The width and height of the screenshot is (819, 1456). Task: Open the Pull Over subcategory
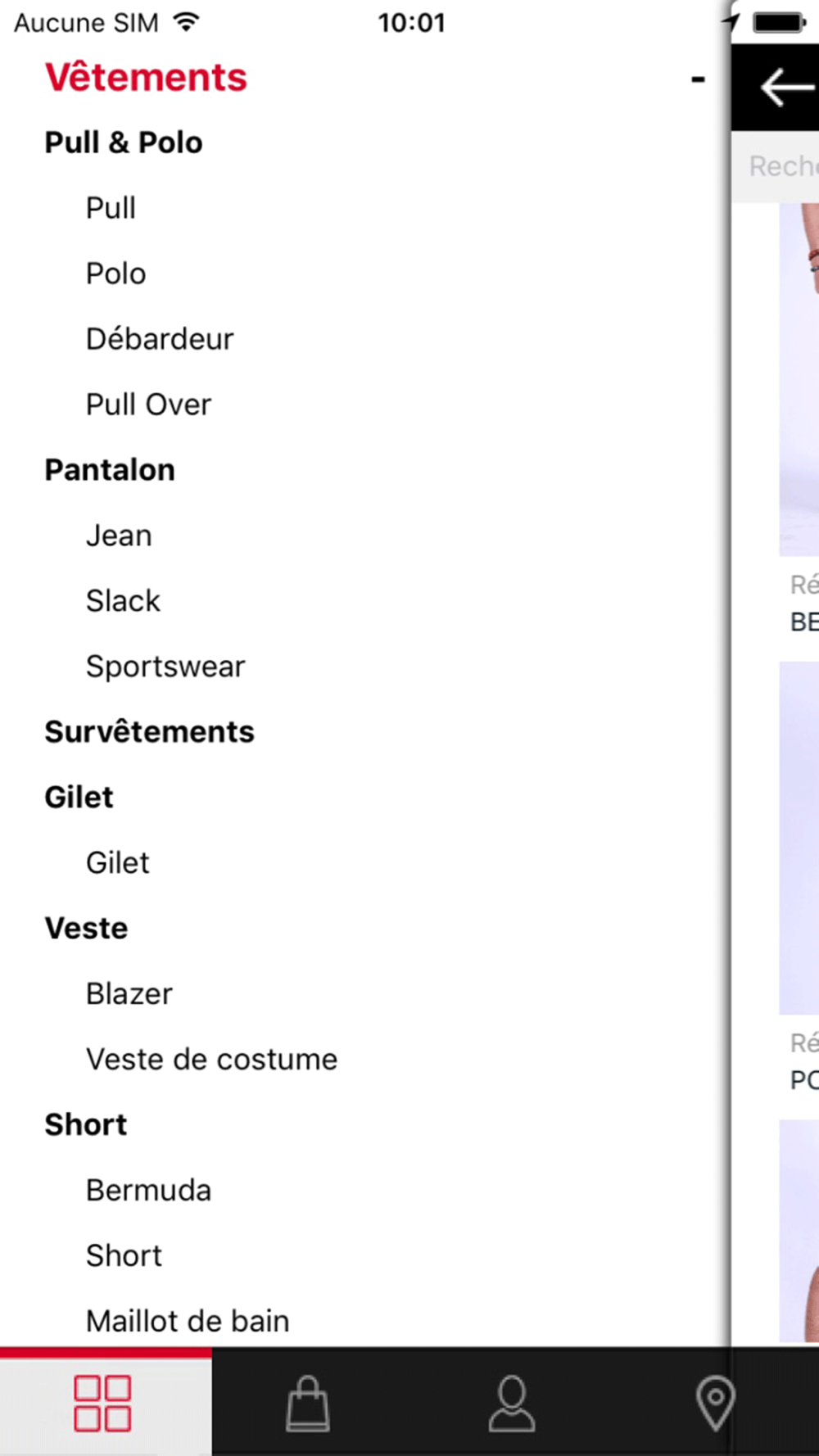coord(149,405)
